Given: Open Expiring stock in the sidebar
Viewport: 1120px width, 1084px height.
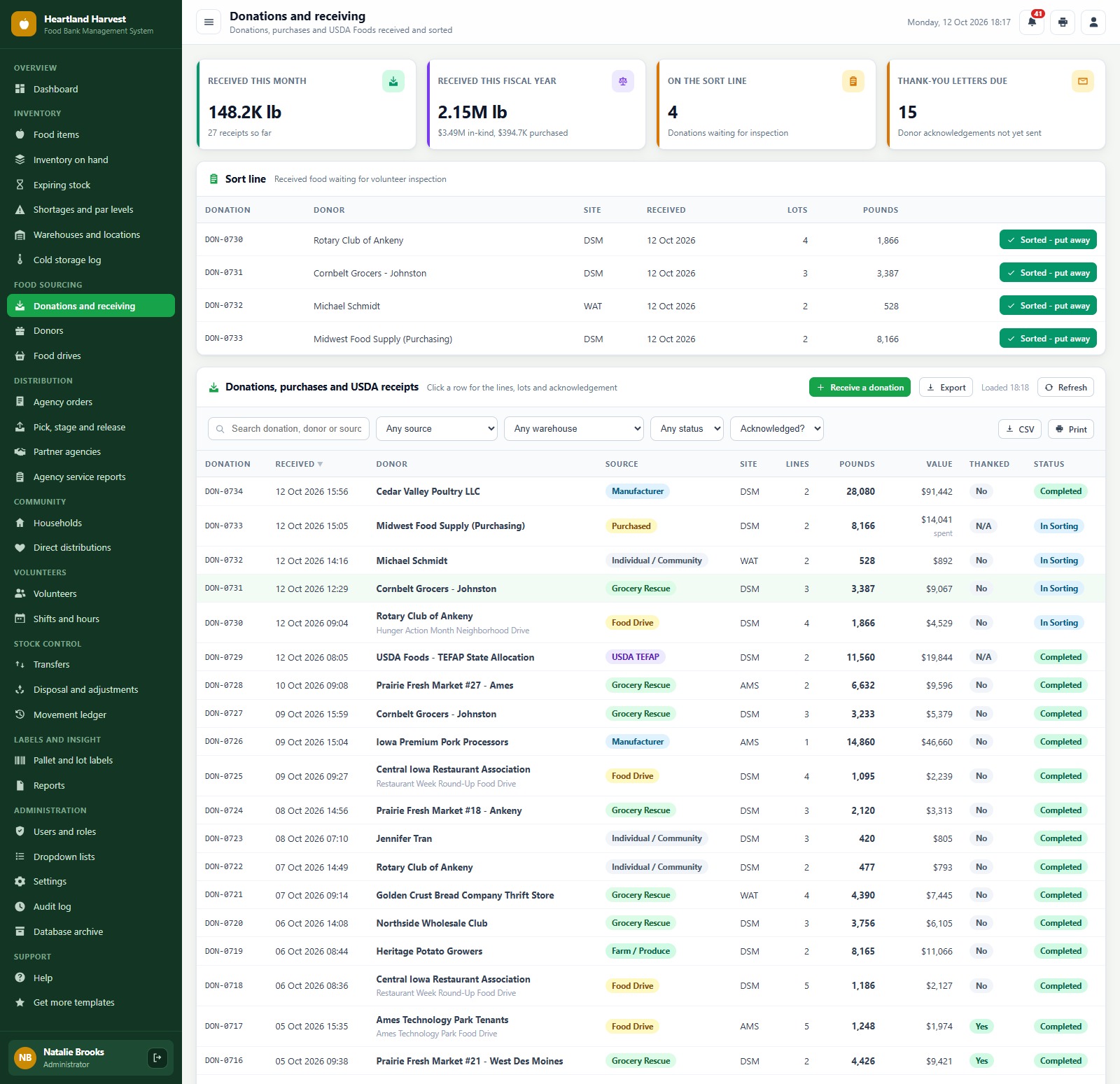Looking at the screenshot, I should tap(91, 185).
